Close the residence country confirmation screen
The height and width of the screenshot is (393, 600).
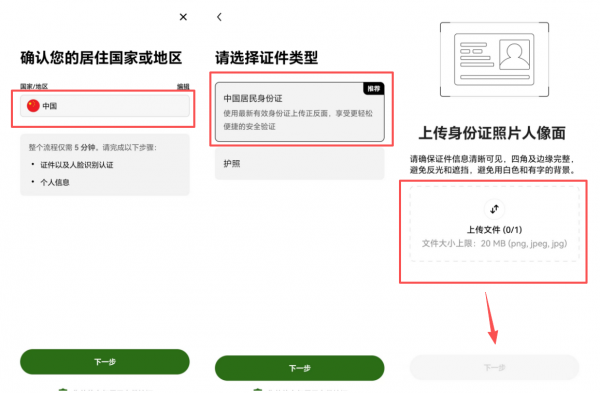pos(183,17)
